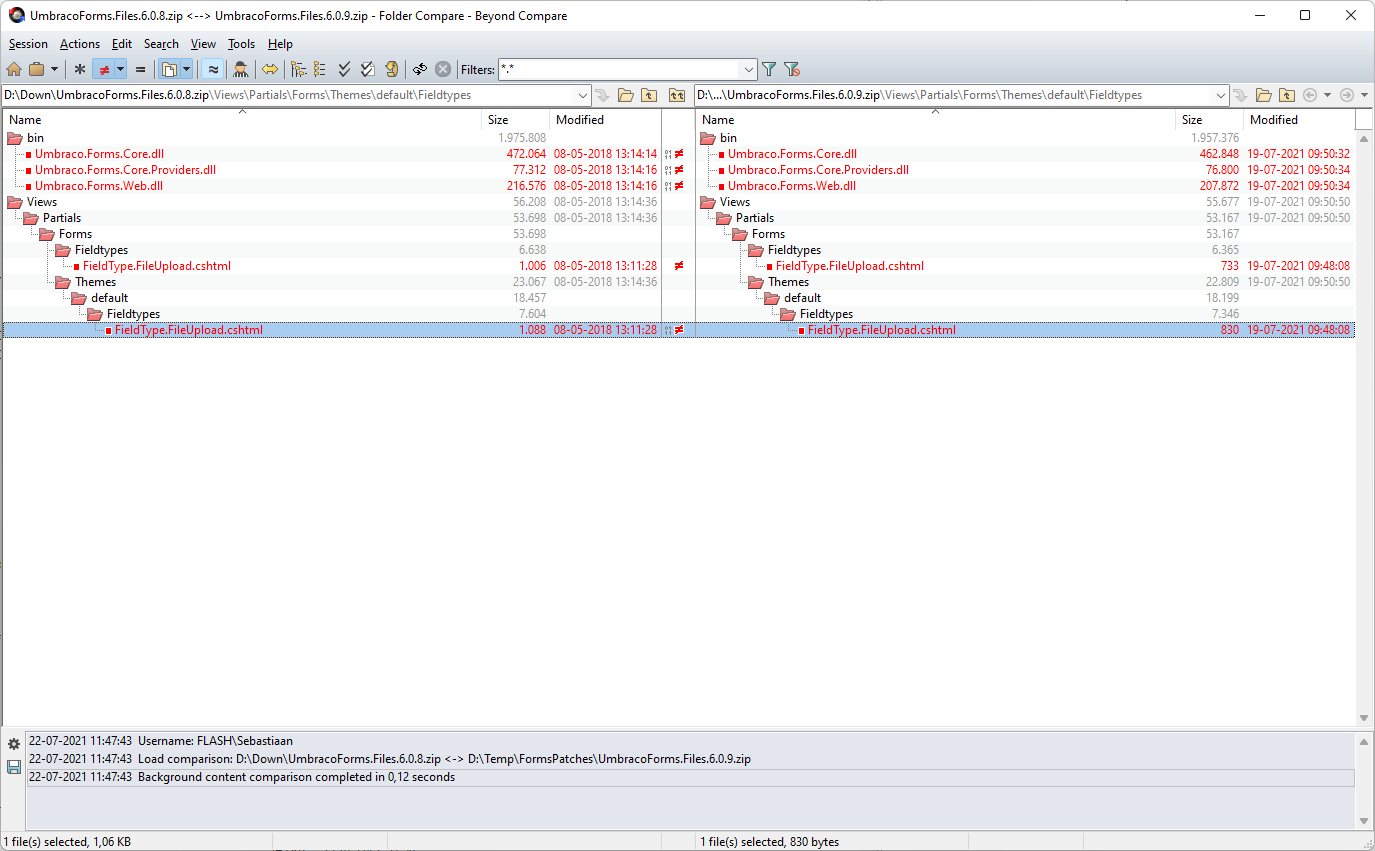Image resolution: width=1375 pixels, height=851 pixels.
Task: Click main pane scrollbar down arrow
Action: click(x=1364, y=718)
